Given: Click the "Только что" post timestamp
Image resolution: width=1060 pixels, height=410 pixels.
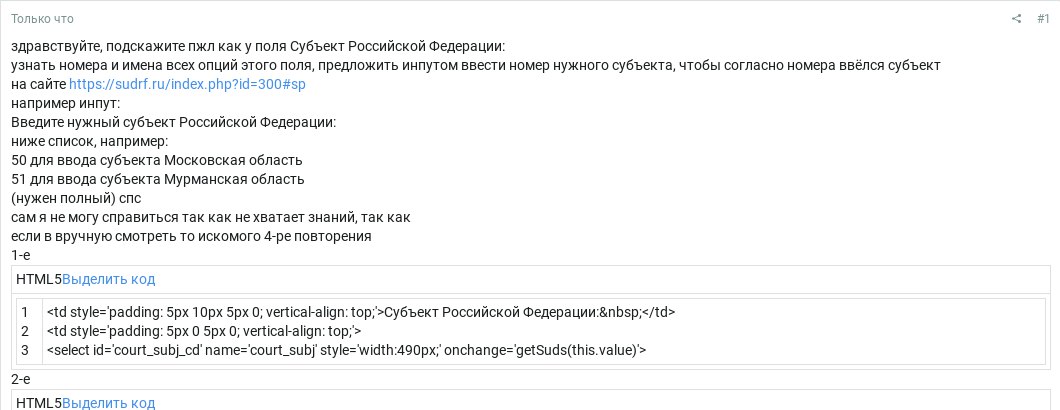Looking at the screenshot, I should pyautogui.click(x=42, y=19).
